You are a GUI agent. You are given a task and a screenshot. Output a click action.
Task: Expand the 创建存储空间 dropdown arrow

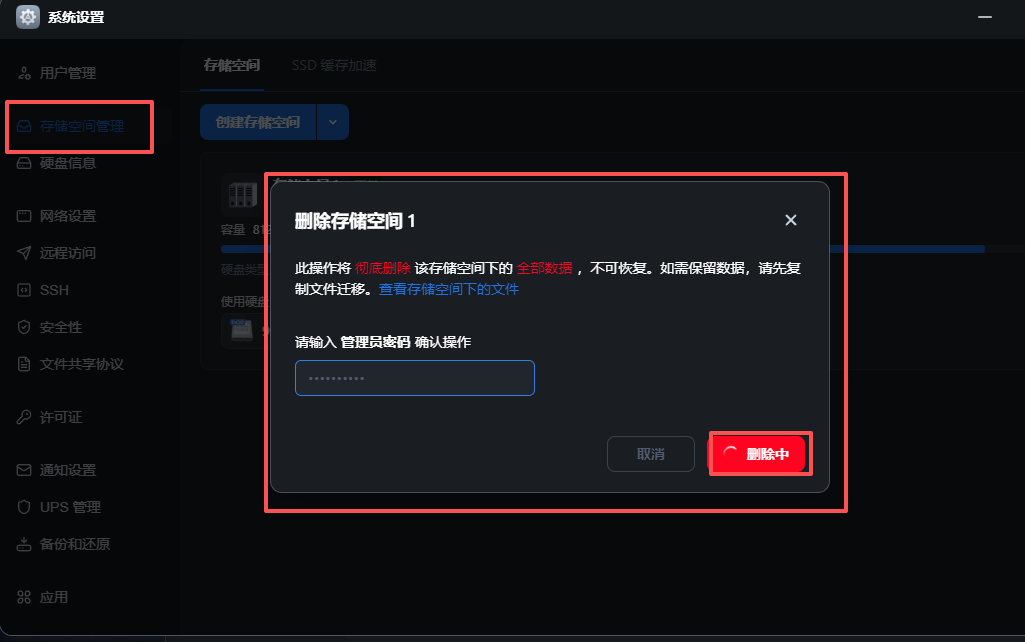coord(333,122)
